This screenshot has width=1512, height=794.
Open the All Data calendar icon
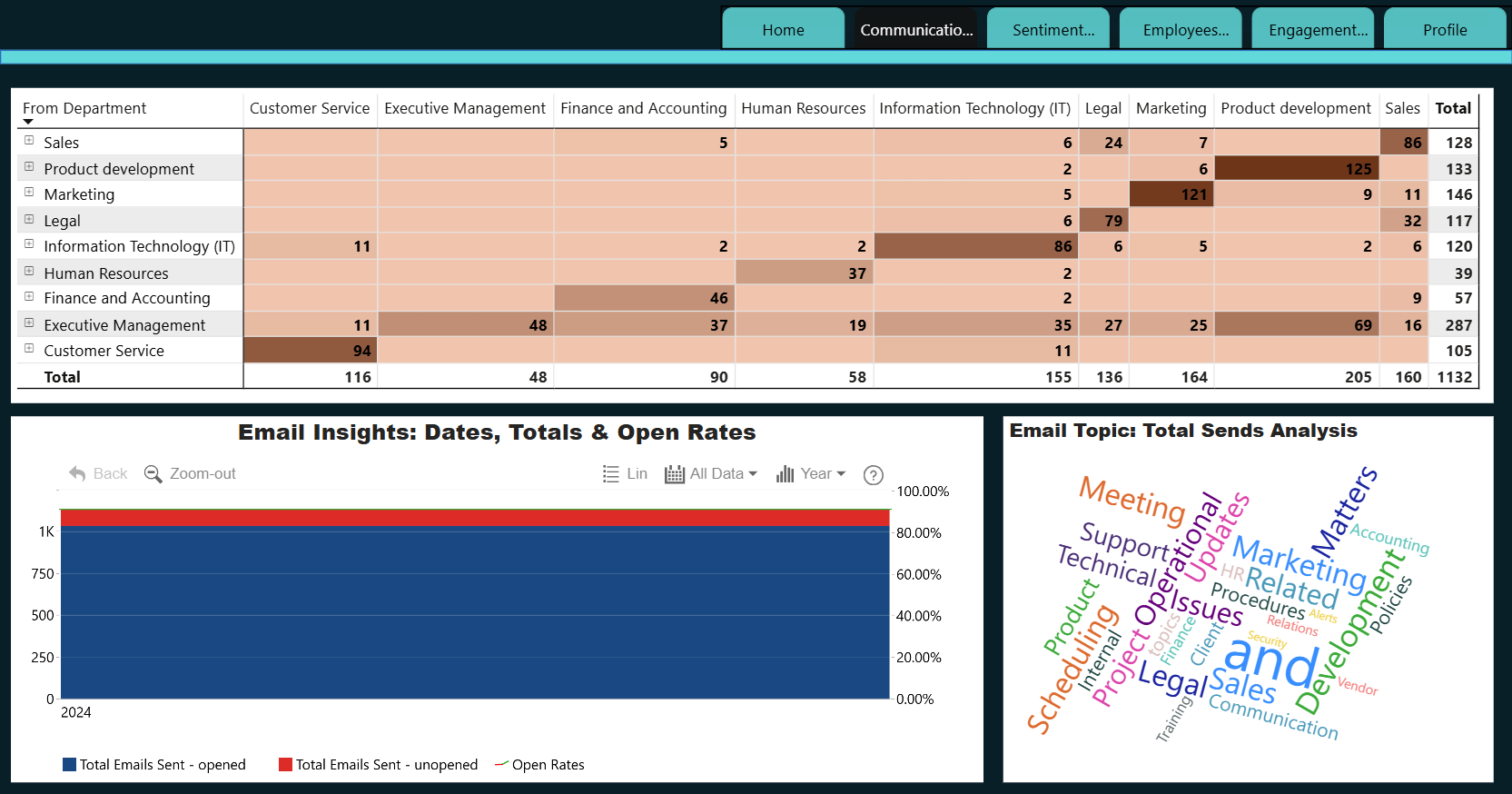[675, 474]
